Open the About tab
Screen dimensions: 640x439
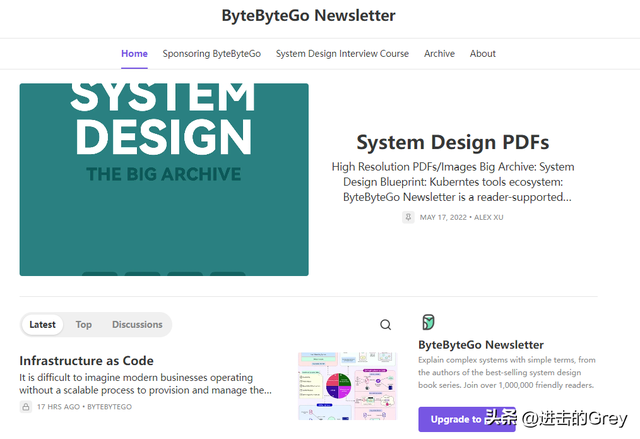click(482, 53)
